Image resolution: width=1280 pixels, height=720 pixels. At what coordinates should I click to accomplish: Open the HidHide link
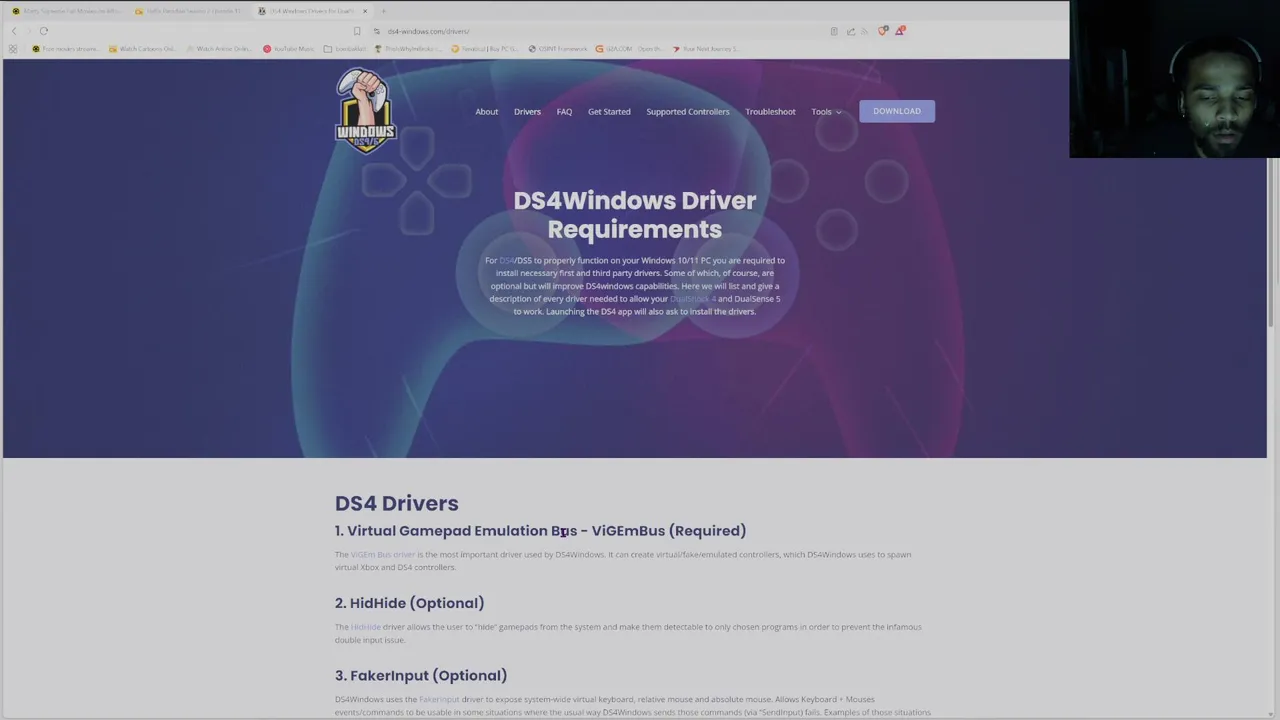pyautogui.click(x=365, y=627)
